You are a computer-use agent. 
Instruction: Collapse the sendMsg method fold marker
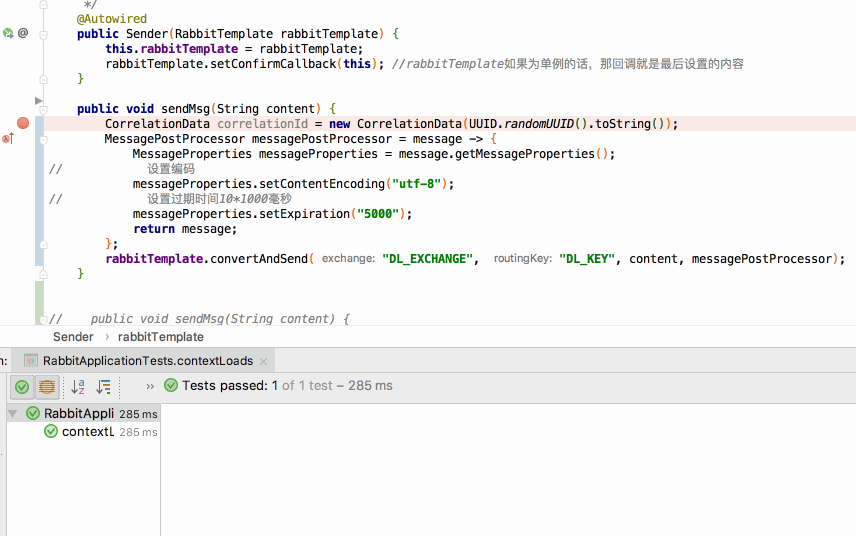pyautogui.click(x=44, y=110)
